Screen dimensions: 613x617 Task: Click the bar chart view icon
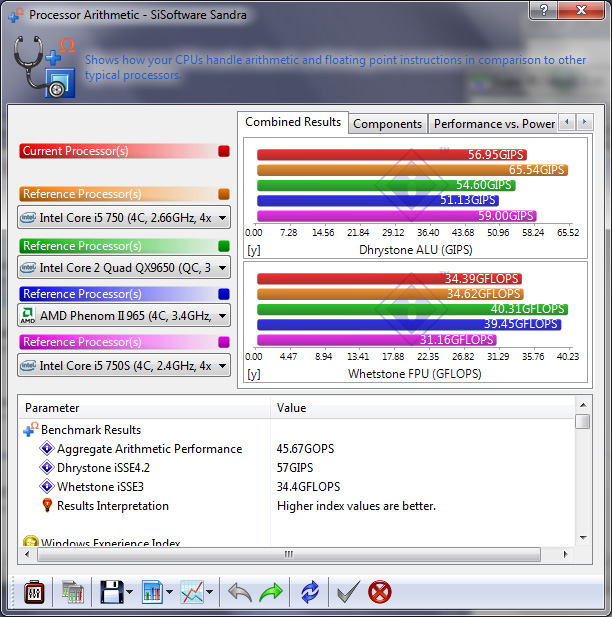tap(152, 592)
